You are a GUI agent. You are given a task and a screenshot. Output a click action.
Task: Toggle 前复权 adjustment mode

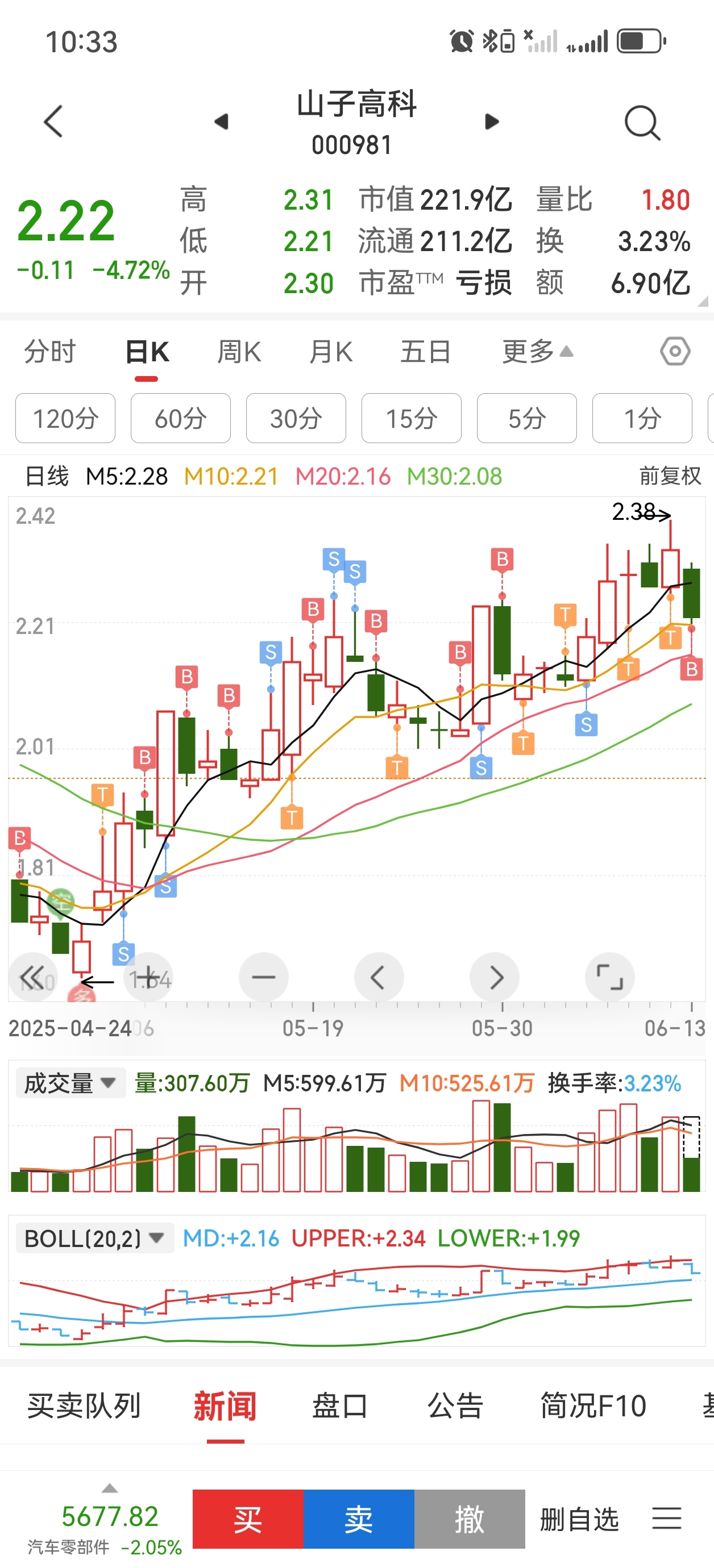click(670, 476)
